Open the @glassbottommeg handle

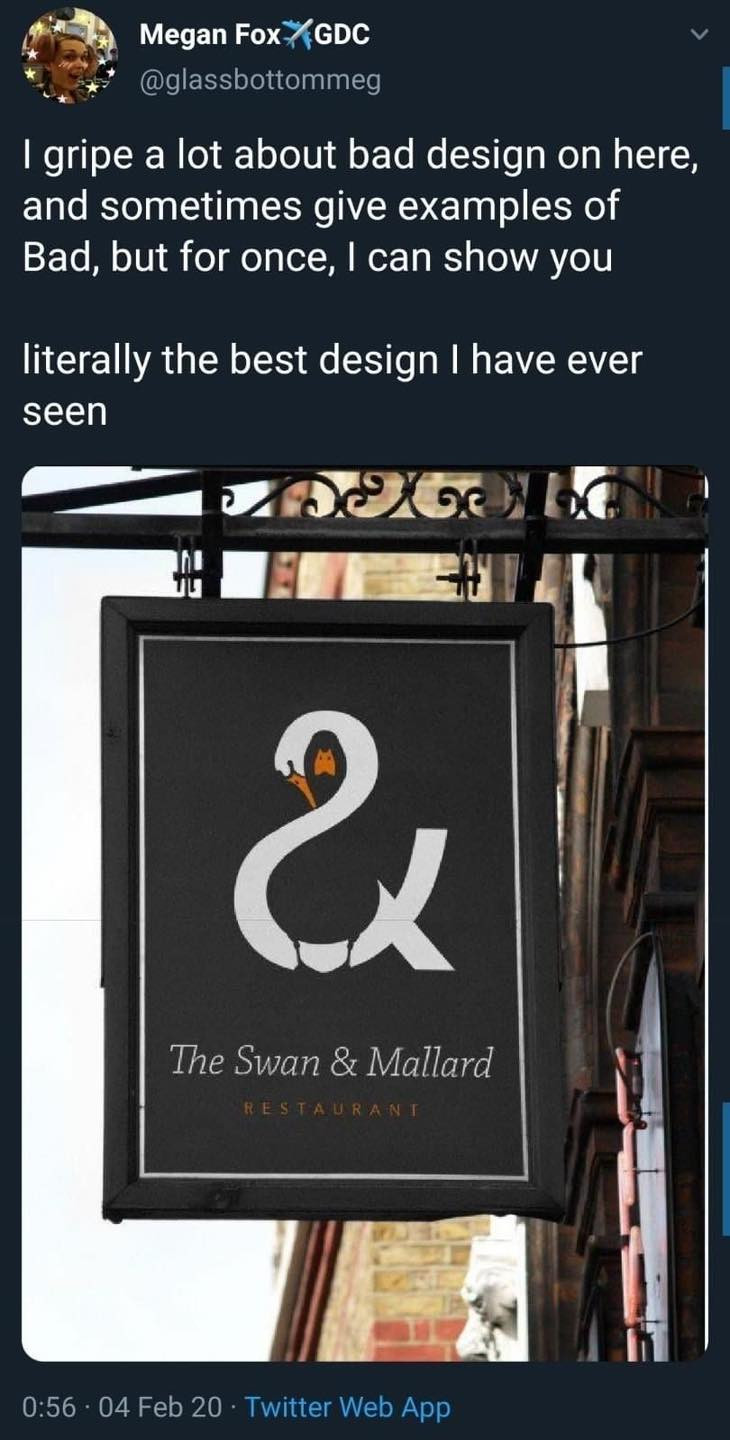pyautogui.click(x=260, y=80)
